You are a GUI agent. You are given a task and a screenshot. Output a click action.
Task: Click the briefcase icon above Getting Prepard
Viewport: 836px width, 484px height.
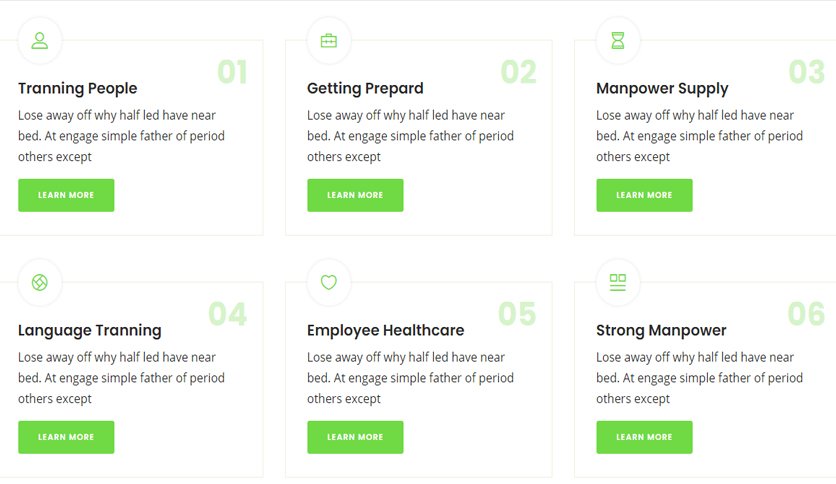click(328, 41)
